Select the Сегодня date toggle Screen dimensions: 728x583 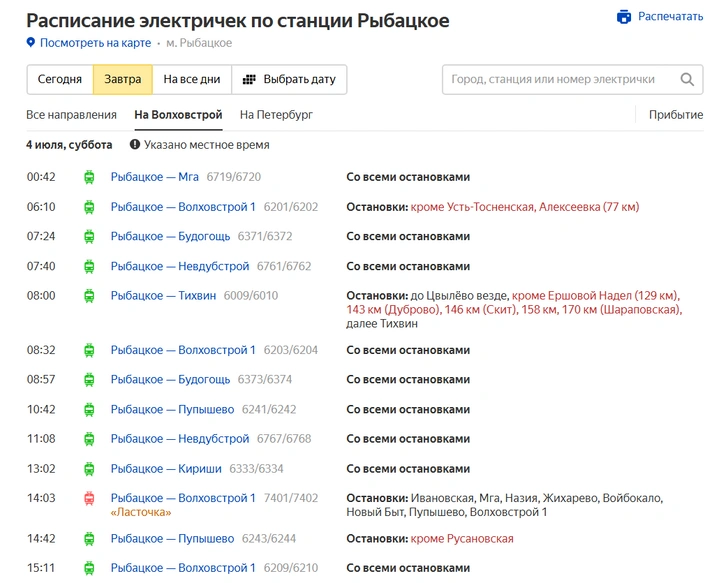[x=60, y=79]
